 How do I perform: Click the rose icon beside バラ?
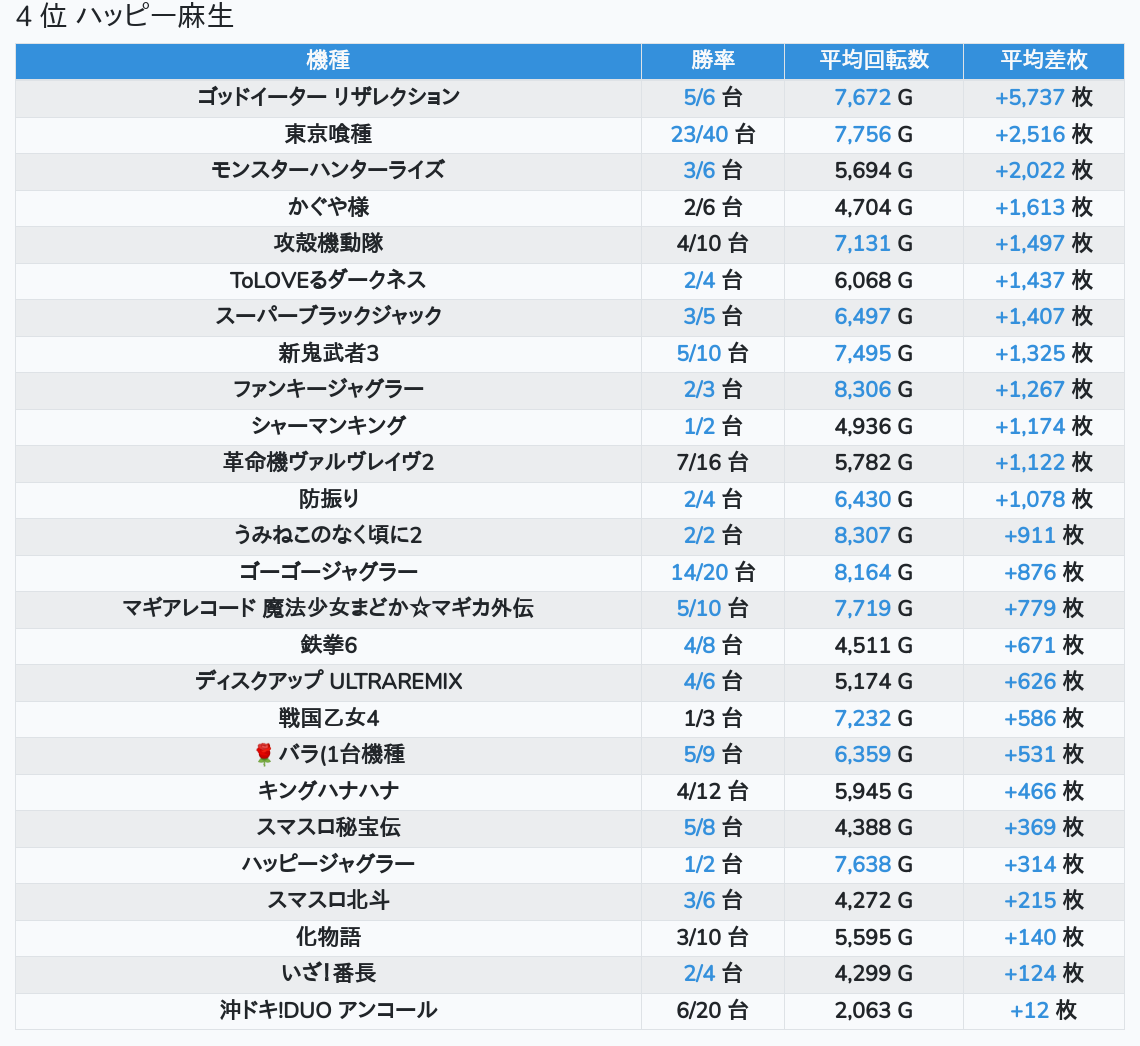[264, 754]
